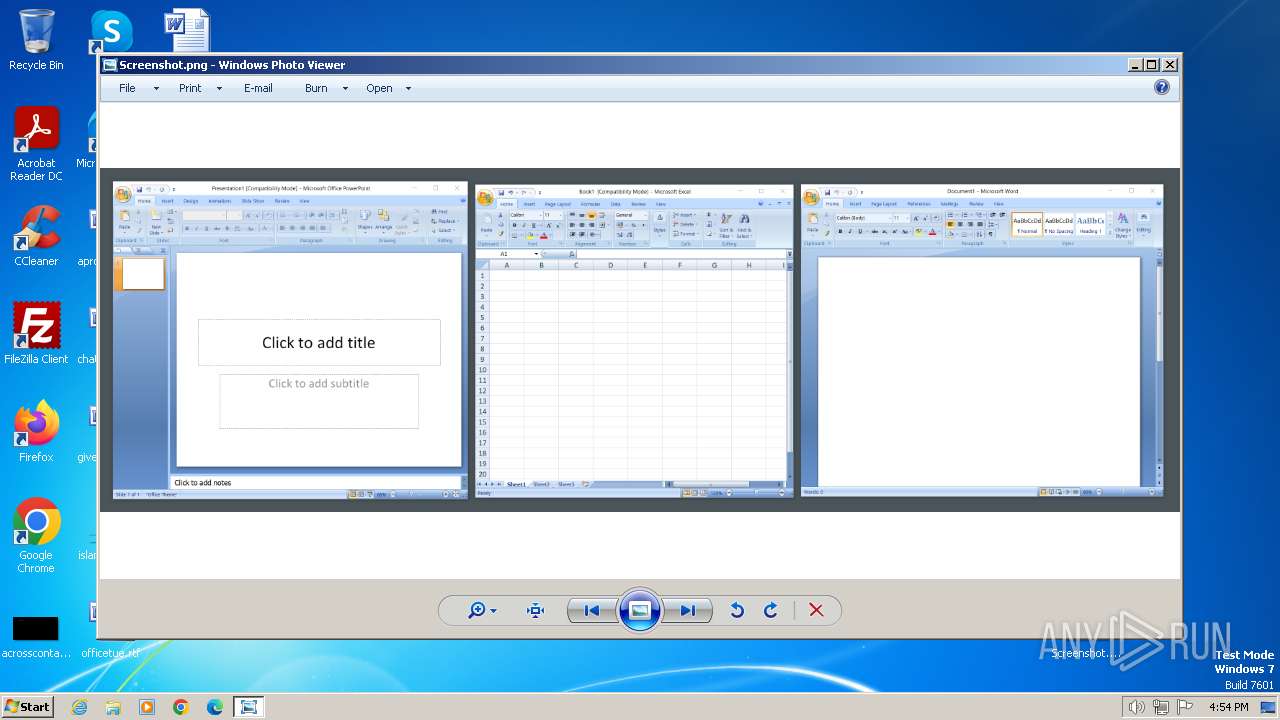Close the Photo Viewer window
Screen dimensions: 1280x720
pos(1170,64)
